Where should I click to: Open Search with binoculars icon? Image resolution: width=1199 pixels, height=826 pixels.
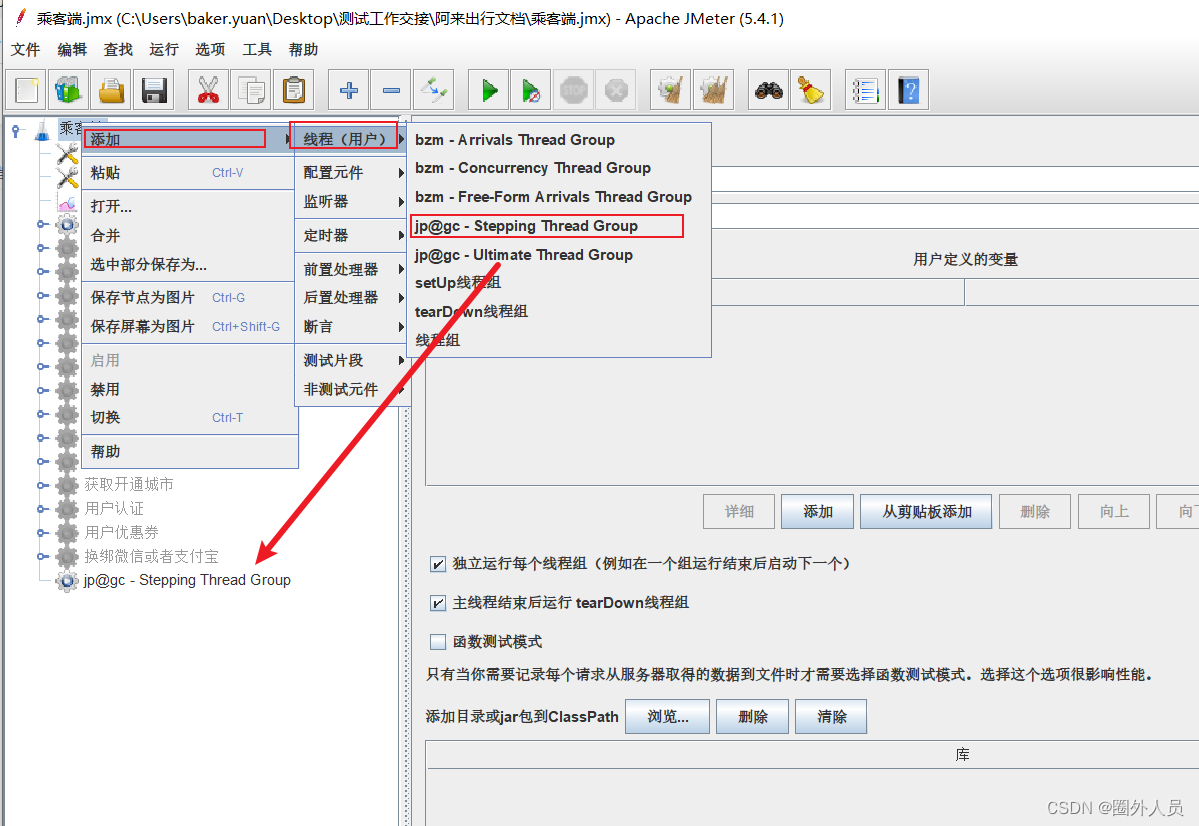tap(768, 90)
